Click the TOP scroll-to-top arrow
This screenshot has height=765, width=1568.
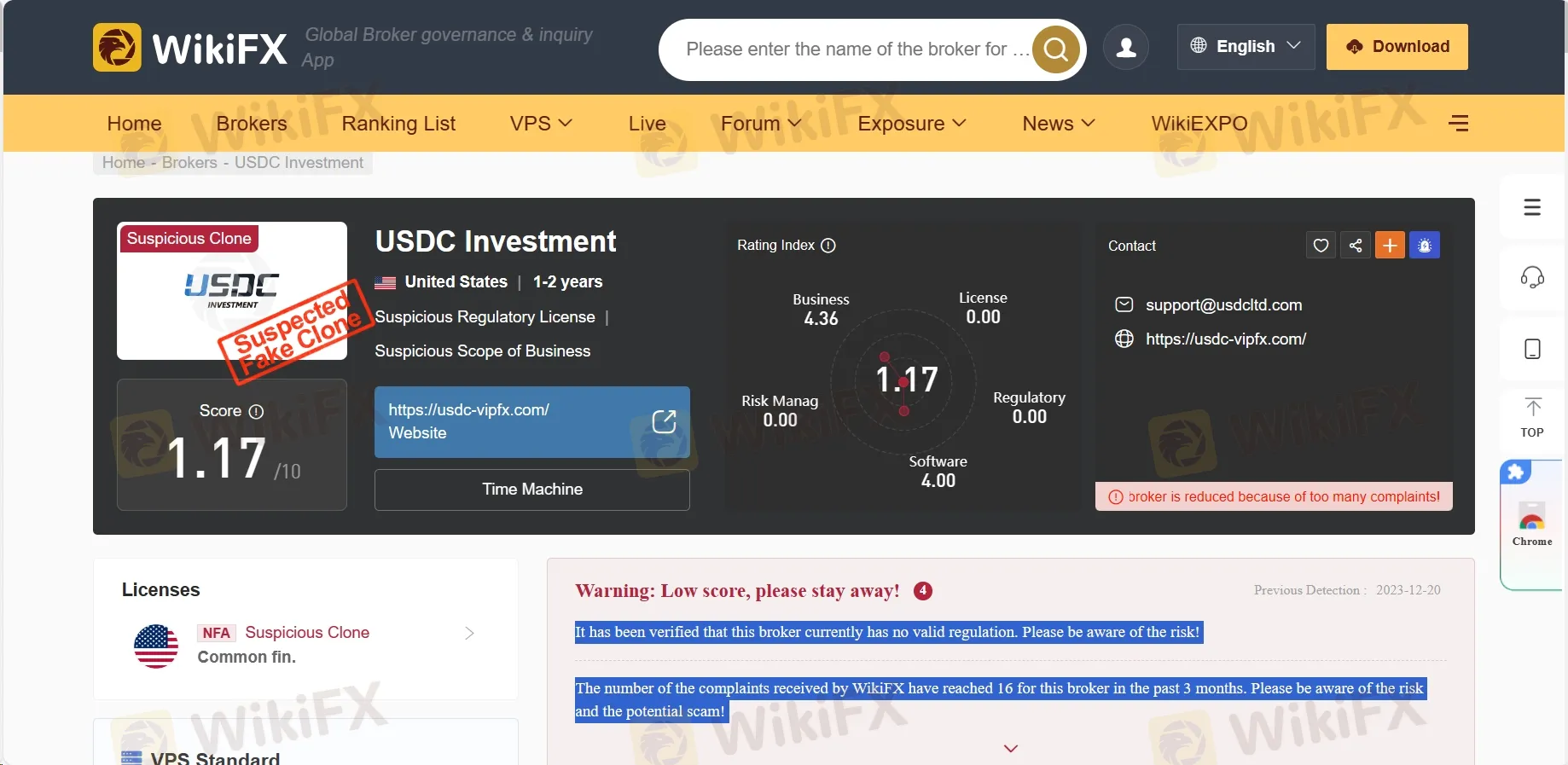[1532, 417]
